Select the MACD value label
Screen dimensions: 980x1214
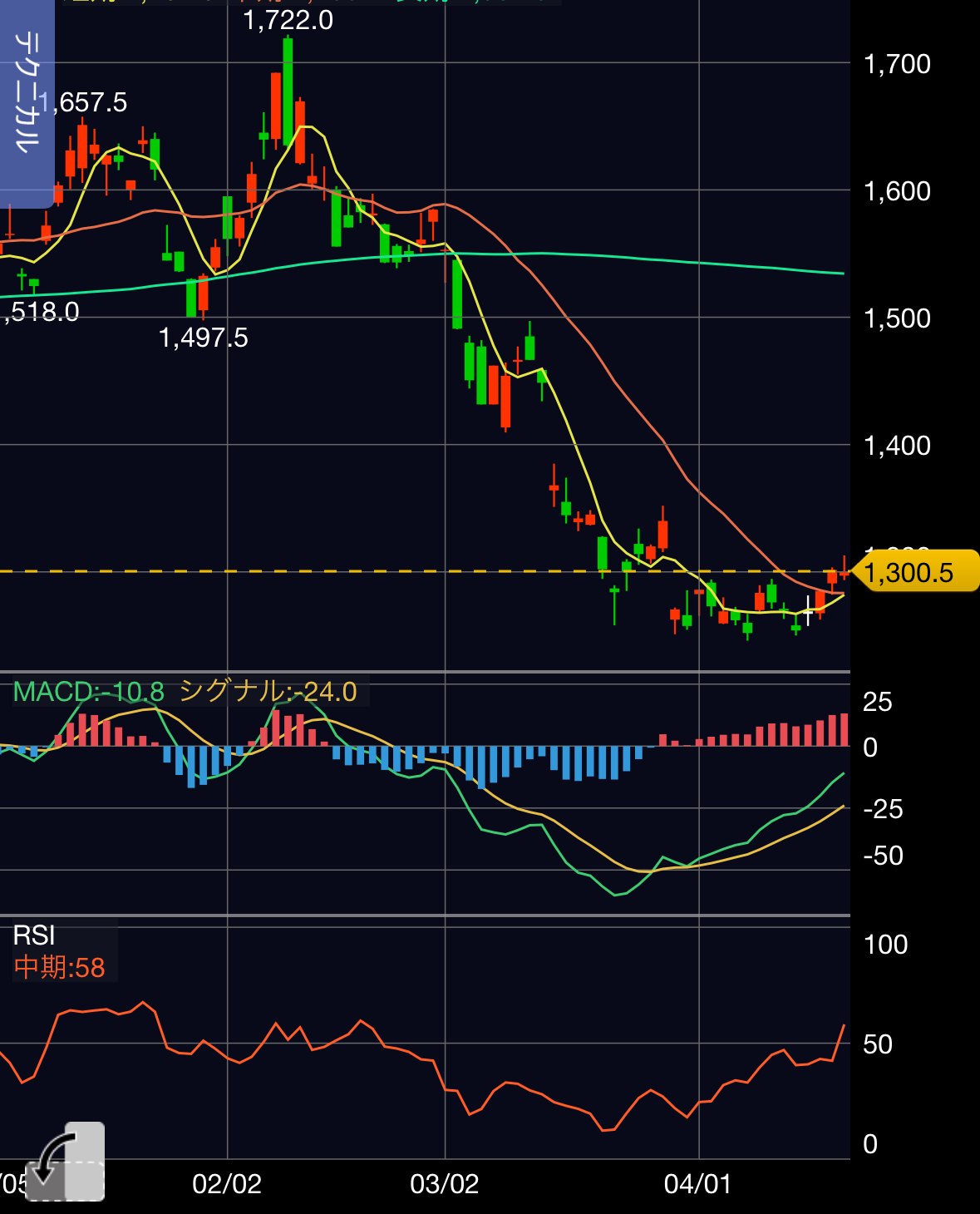[88, 692]
